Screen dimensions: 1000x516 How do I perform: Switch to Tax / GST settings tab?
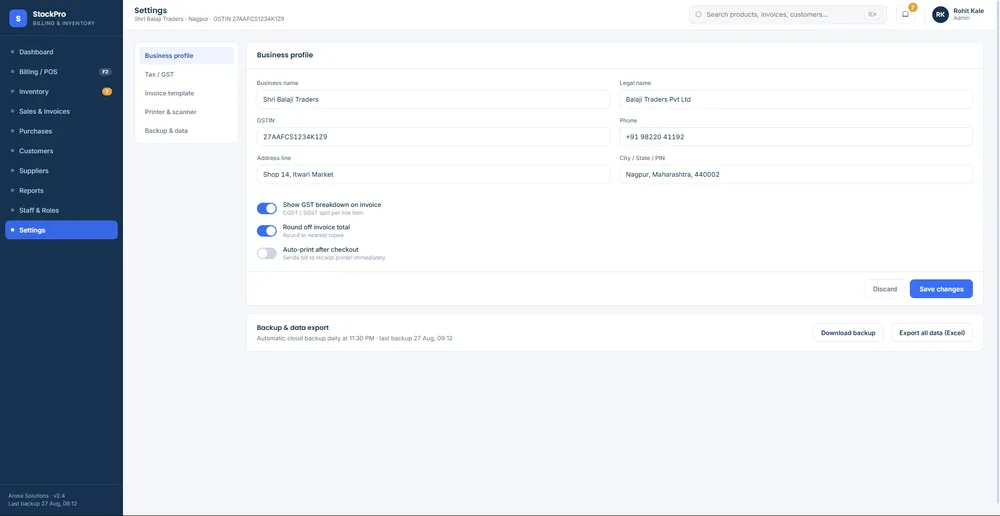(x=186, y=74)
